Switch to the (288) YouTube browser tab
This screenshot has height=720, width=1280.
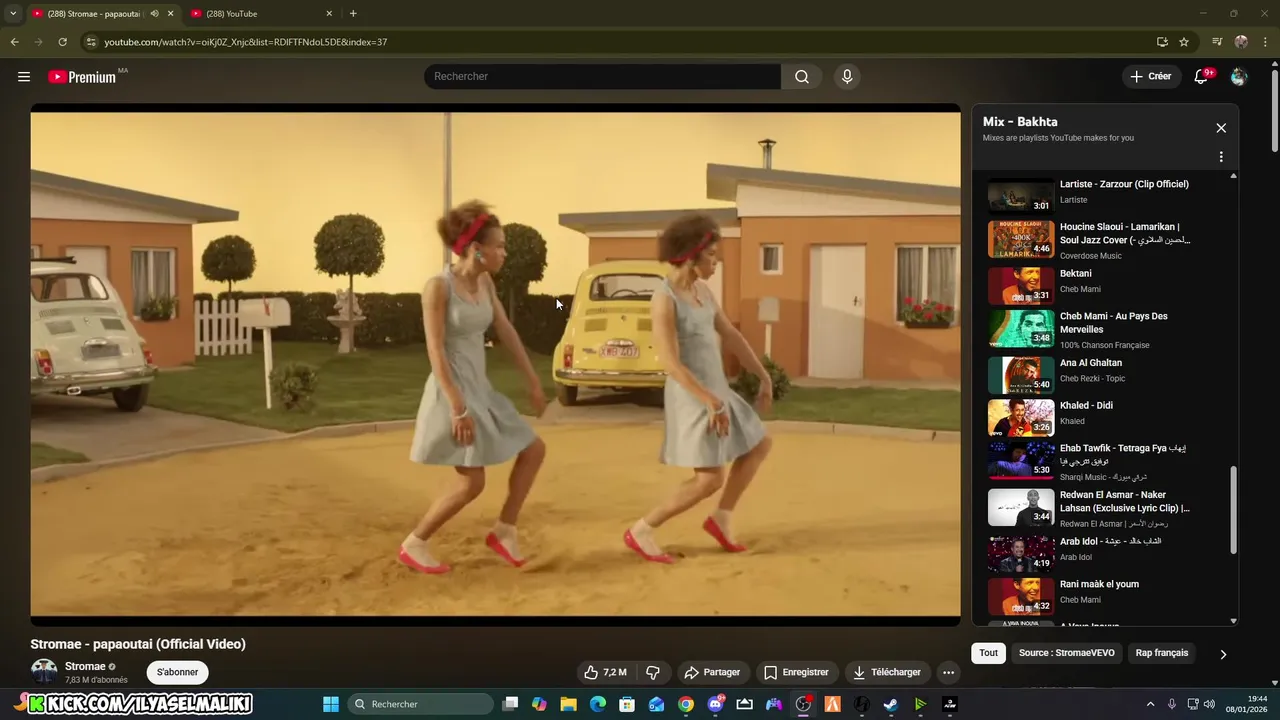[253, 14]
